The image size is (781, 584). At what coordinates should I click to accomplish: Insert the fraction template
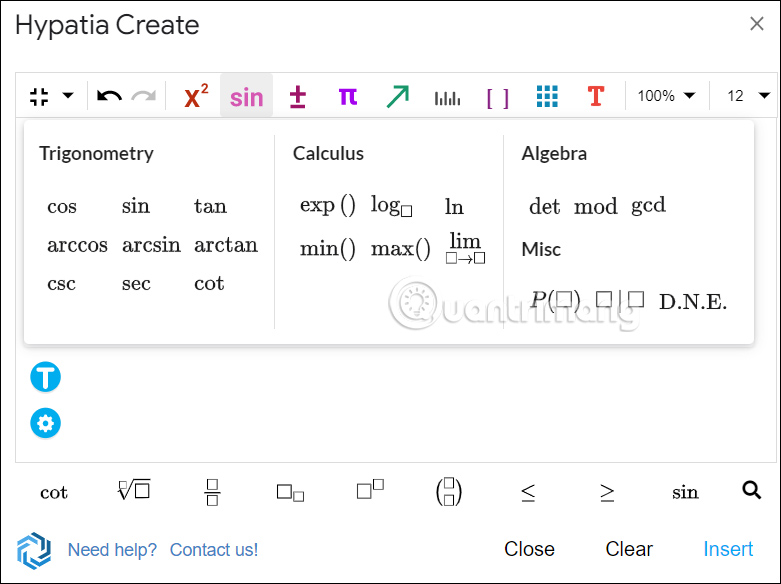[213, 492]
